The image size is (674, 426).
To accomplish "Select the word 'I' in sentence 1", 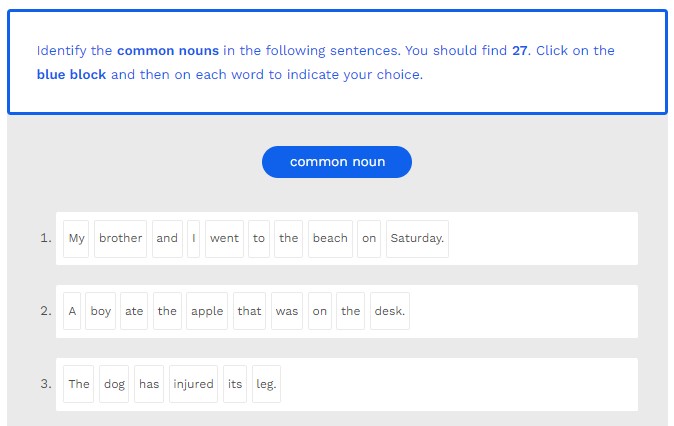I will [x=194, y=238].
